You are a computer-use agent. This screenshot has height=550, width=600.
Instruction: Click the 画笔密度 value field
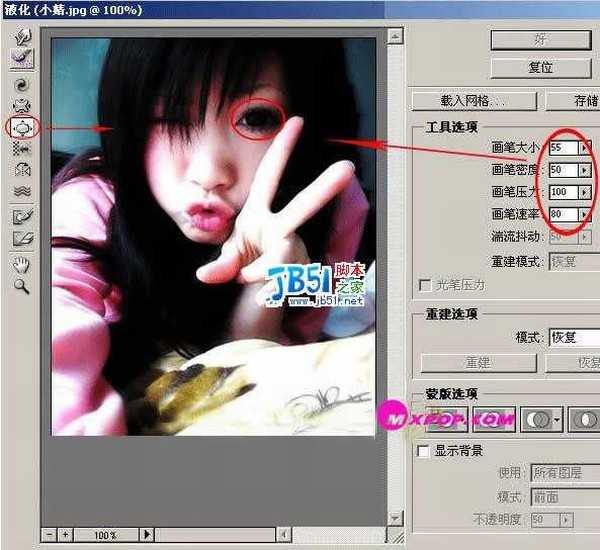point(563,170)
